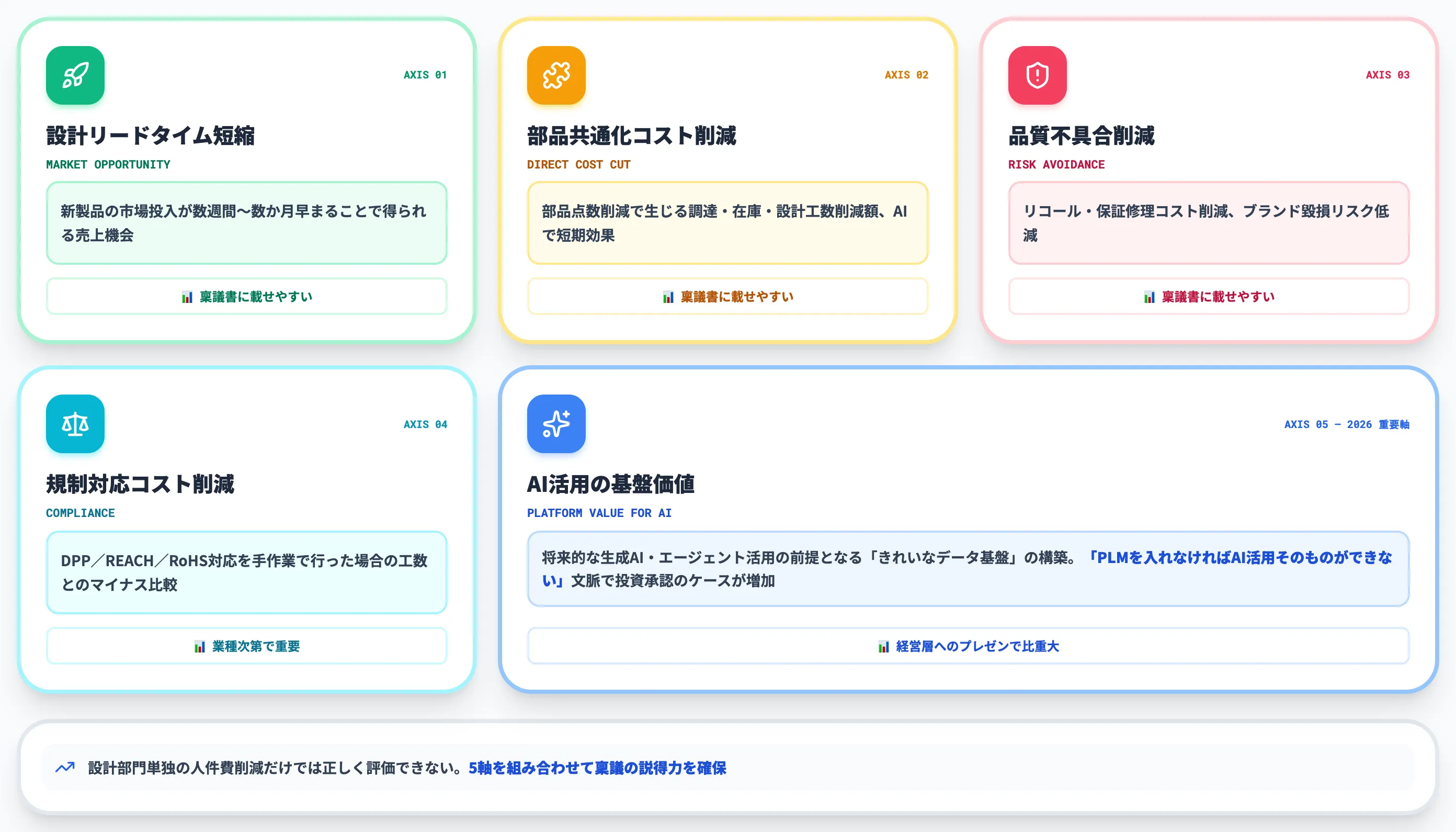Click the heading 品質不具合削減

(x=1081, y=136)
